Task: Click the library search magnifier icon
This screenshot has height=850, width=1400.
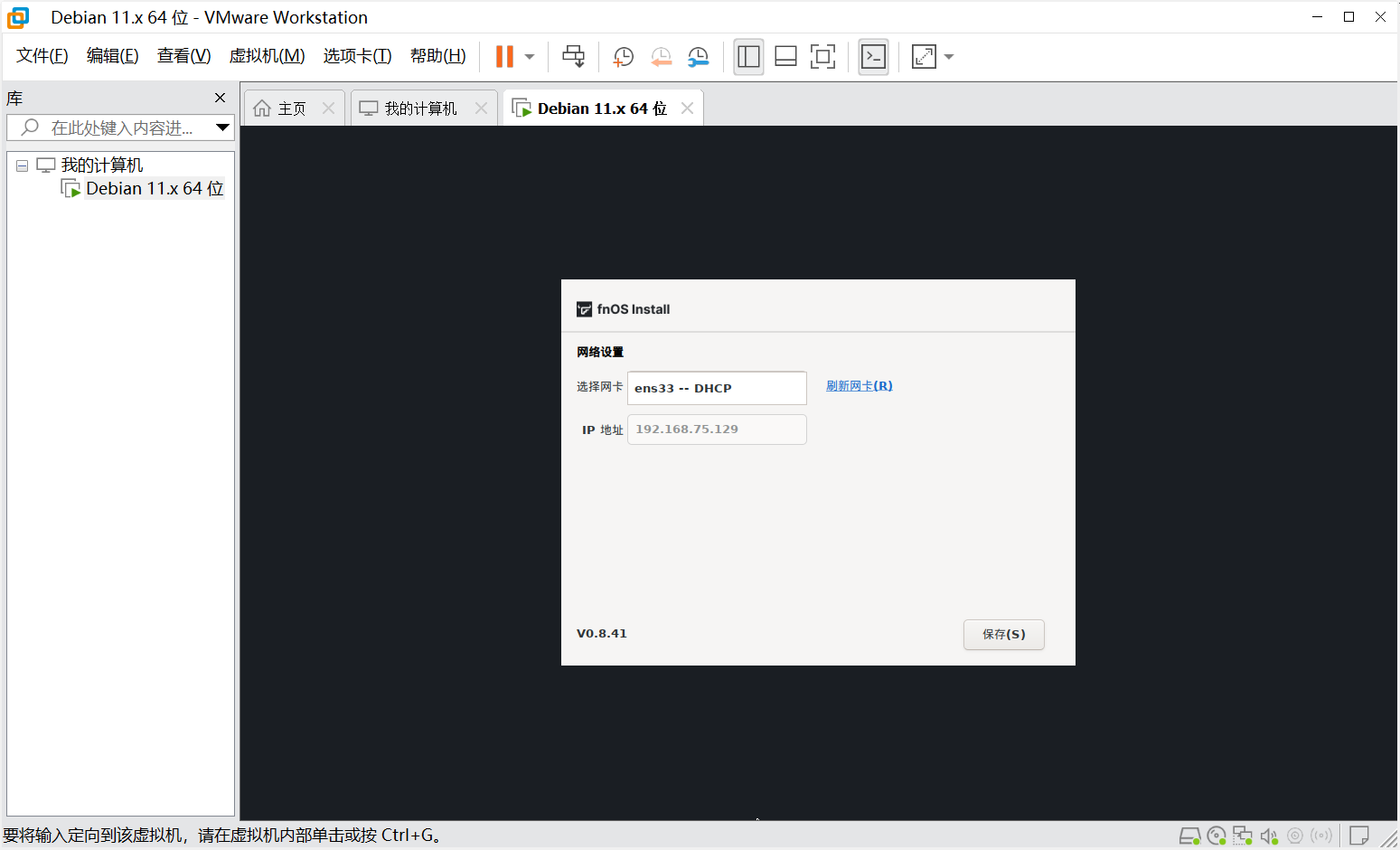Action: tap(30, 127)
